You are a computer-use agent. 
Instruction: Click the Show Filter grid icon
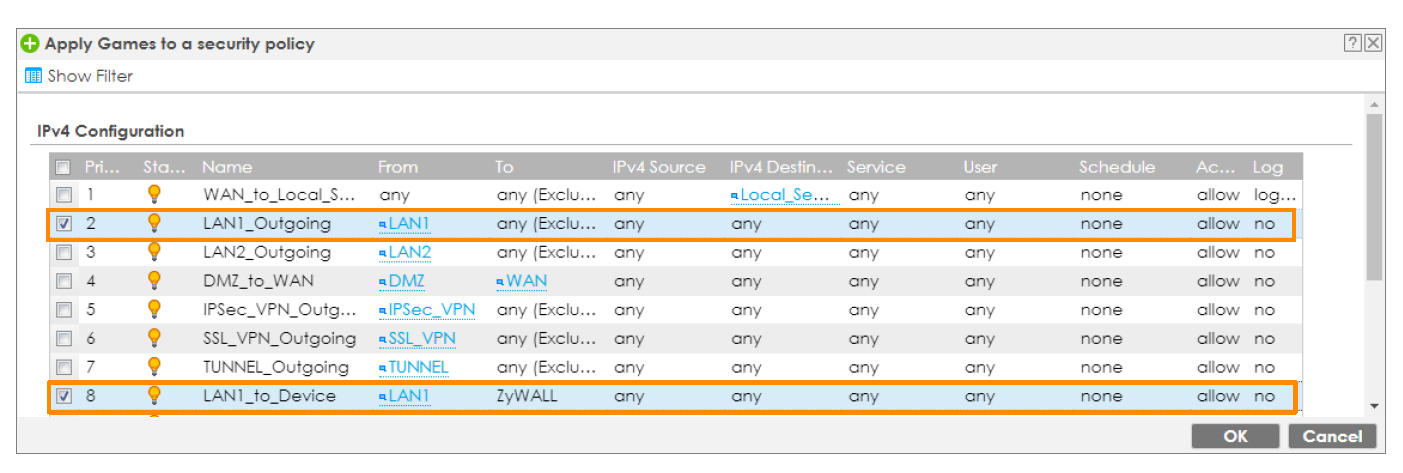coord(33,76)
